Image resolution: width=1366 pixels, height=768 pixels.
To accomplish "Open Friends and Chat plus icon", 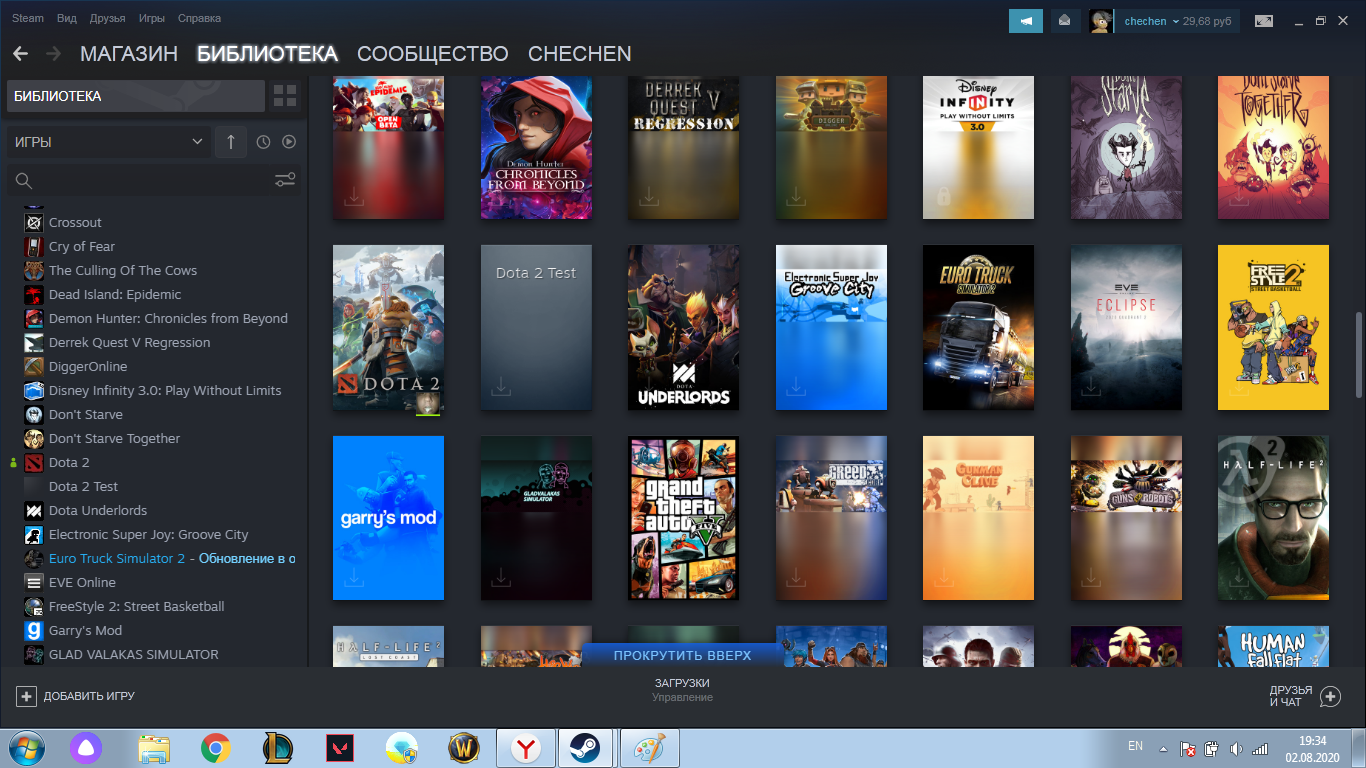I will pyautogui.click(x=1330, y=696).
